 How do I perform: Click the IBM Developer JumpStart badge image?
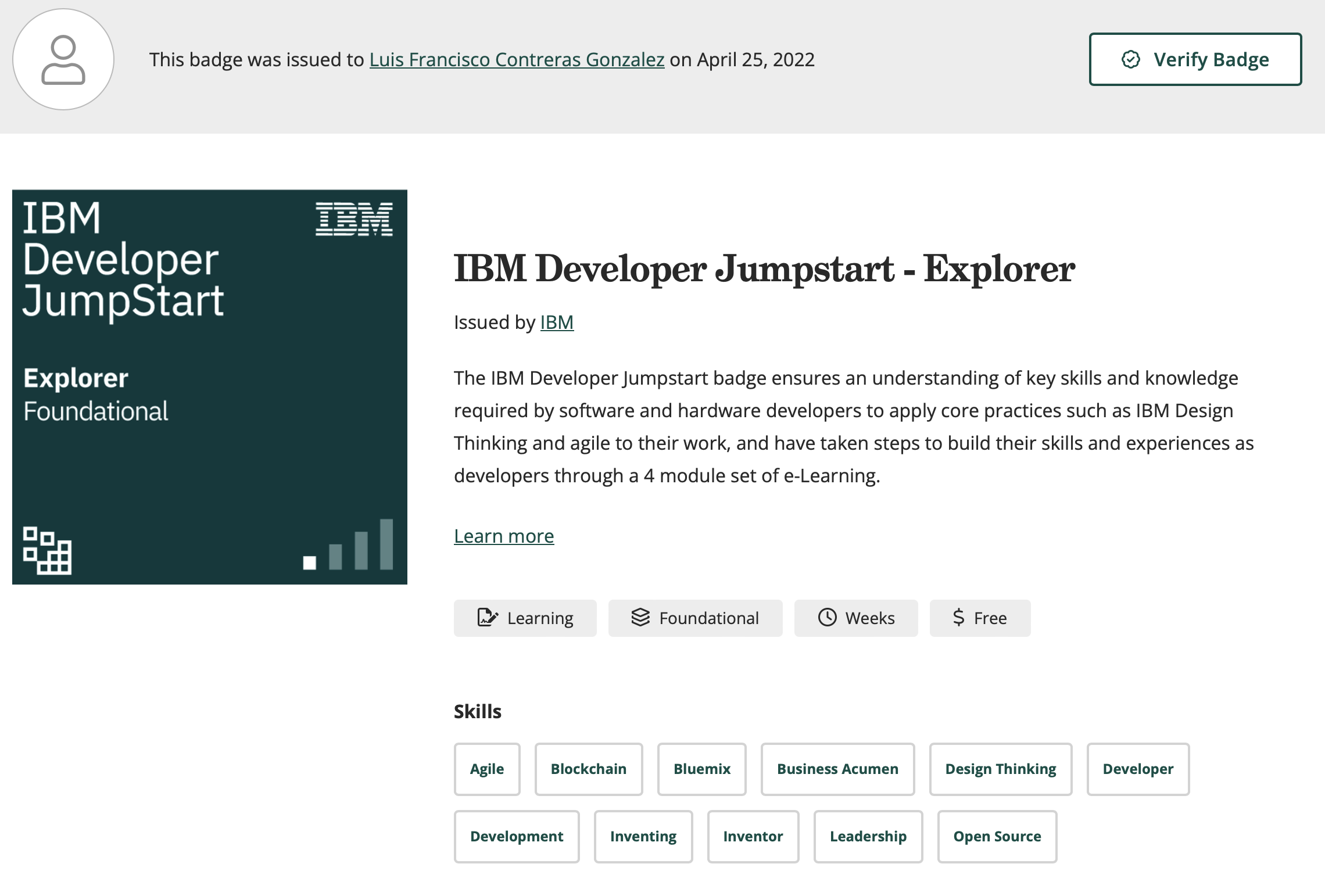pos(210,387)
